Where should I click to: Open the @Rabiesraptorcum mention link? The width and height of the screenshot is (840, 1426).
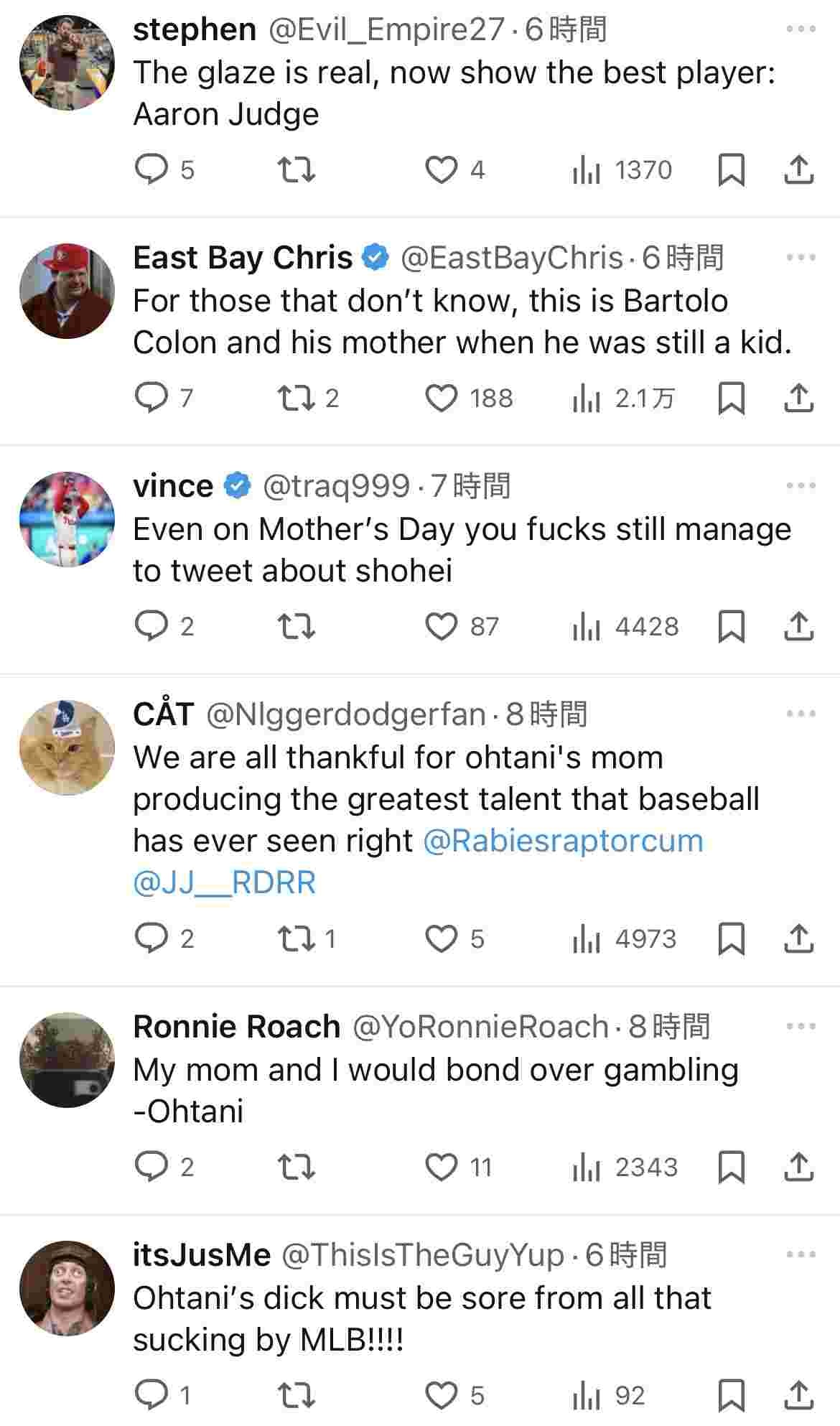(563, 841)
